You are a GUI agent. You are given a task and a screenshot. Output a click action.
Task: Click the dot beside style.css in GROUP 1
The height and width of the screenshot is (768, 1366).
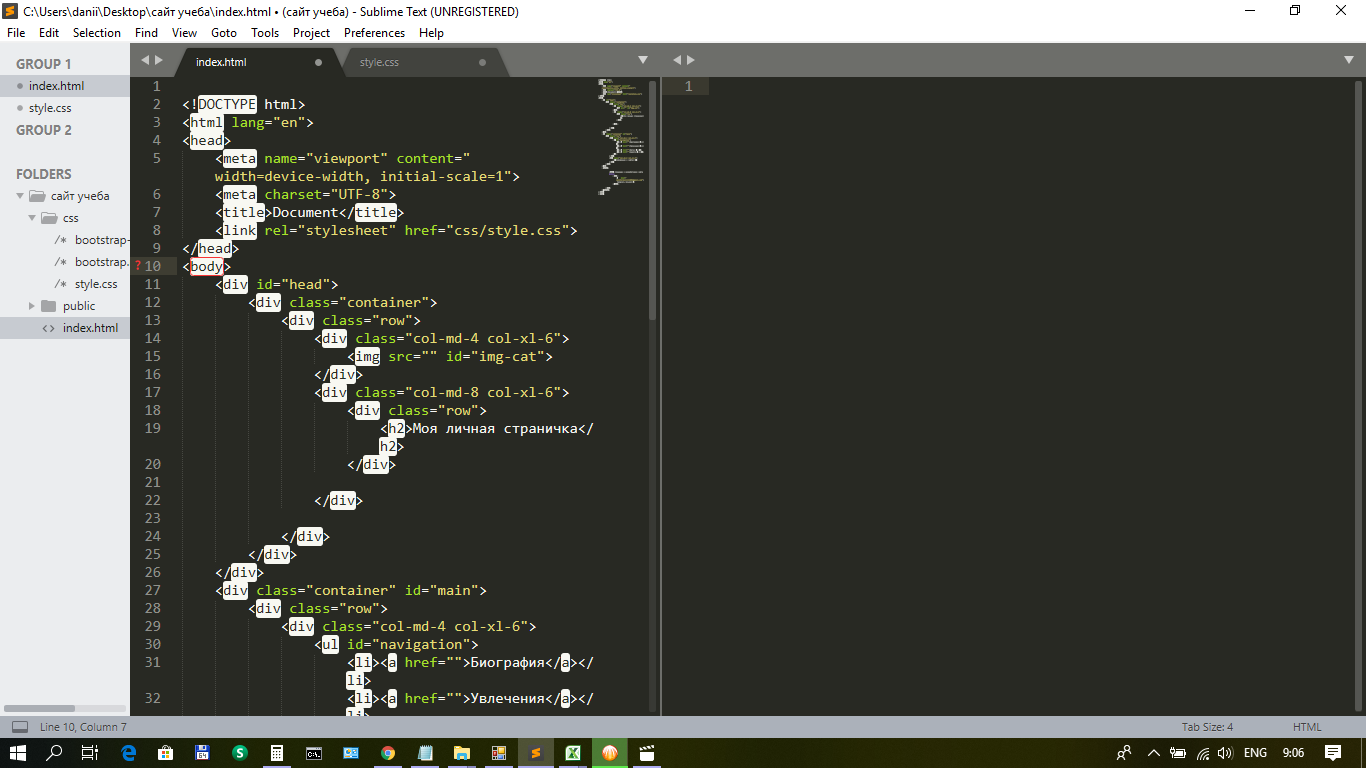[x=20, y=108]
